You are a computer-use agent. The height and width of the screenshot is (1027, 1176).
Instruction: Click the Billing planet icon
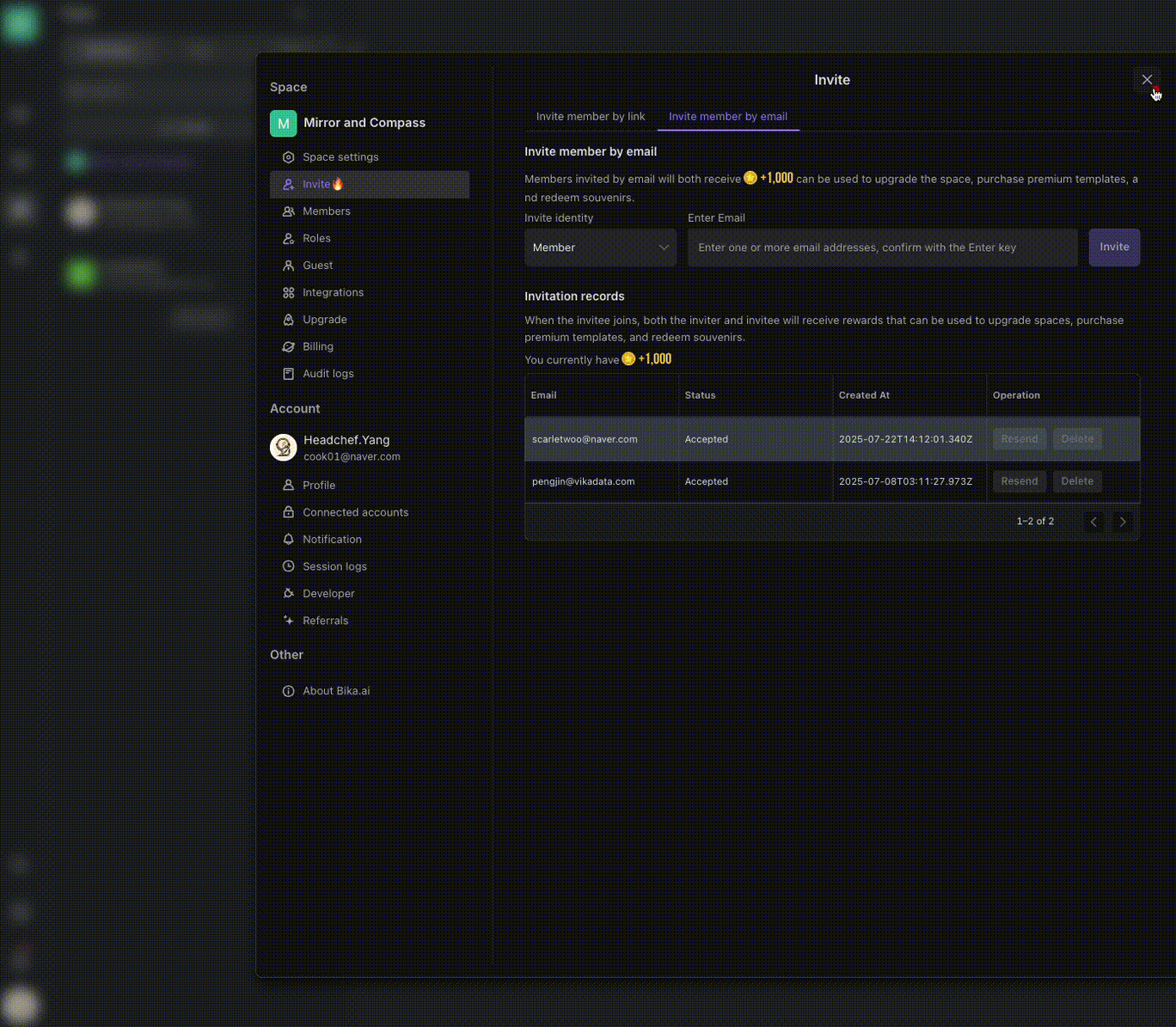click(x=288, y=347)
